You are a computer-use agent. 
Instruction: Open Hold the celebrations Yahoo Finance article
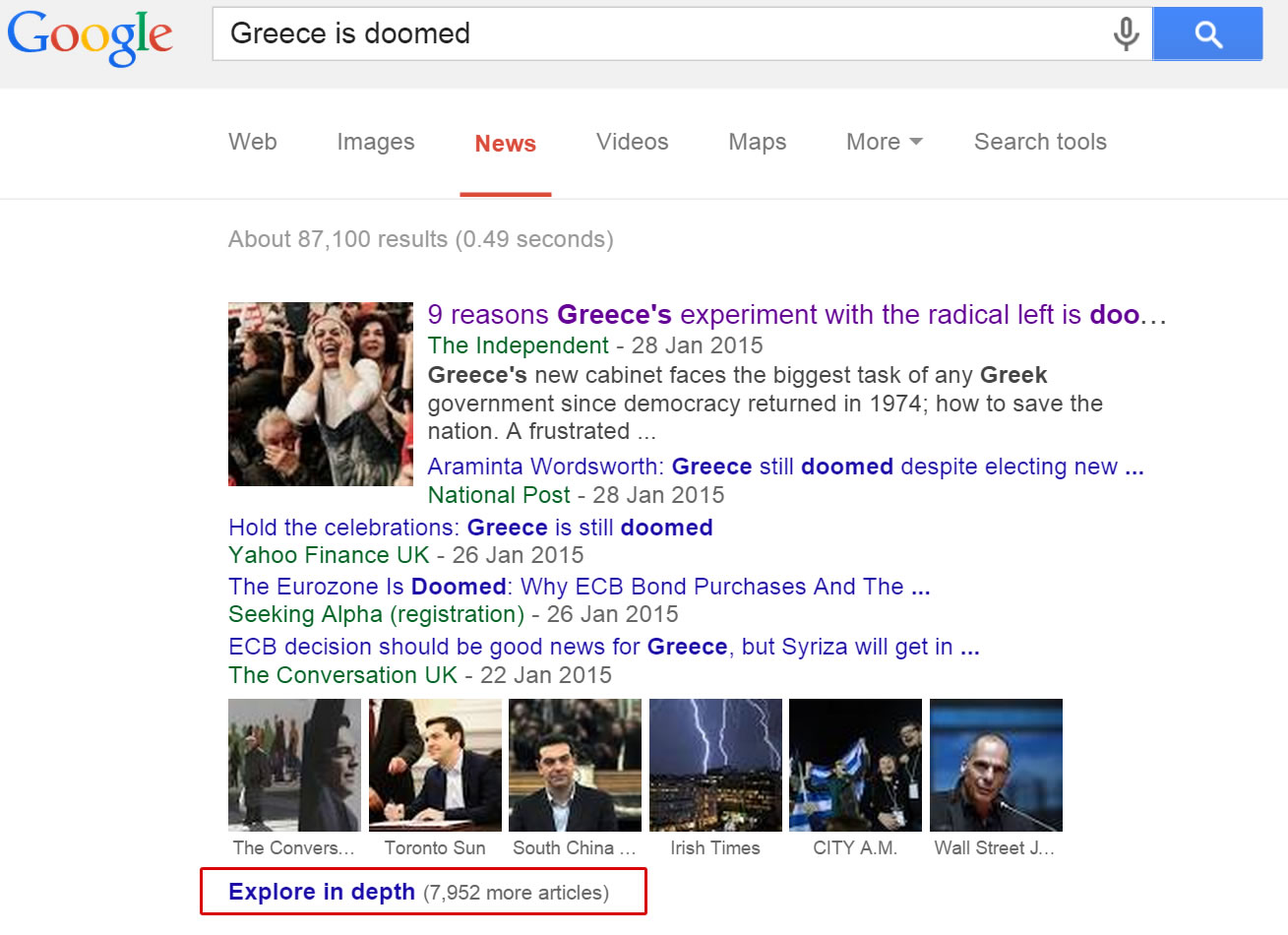(x=470, y=528)
